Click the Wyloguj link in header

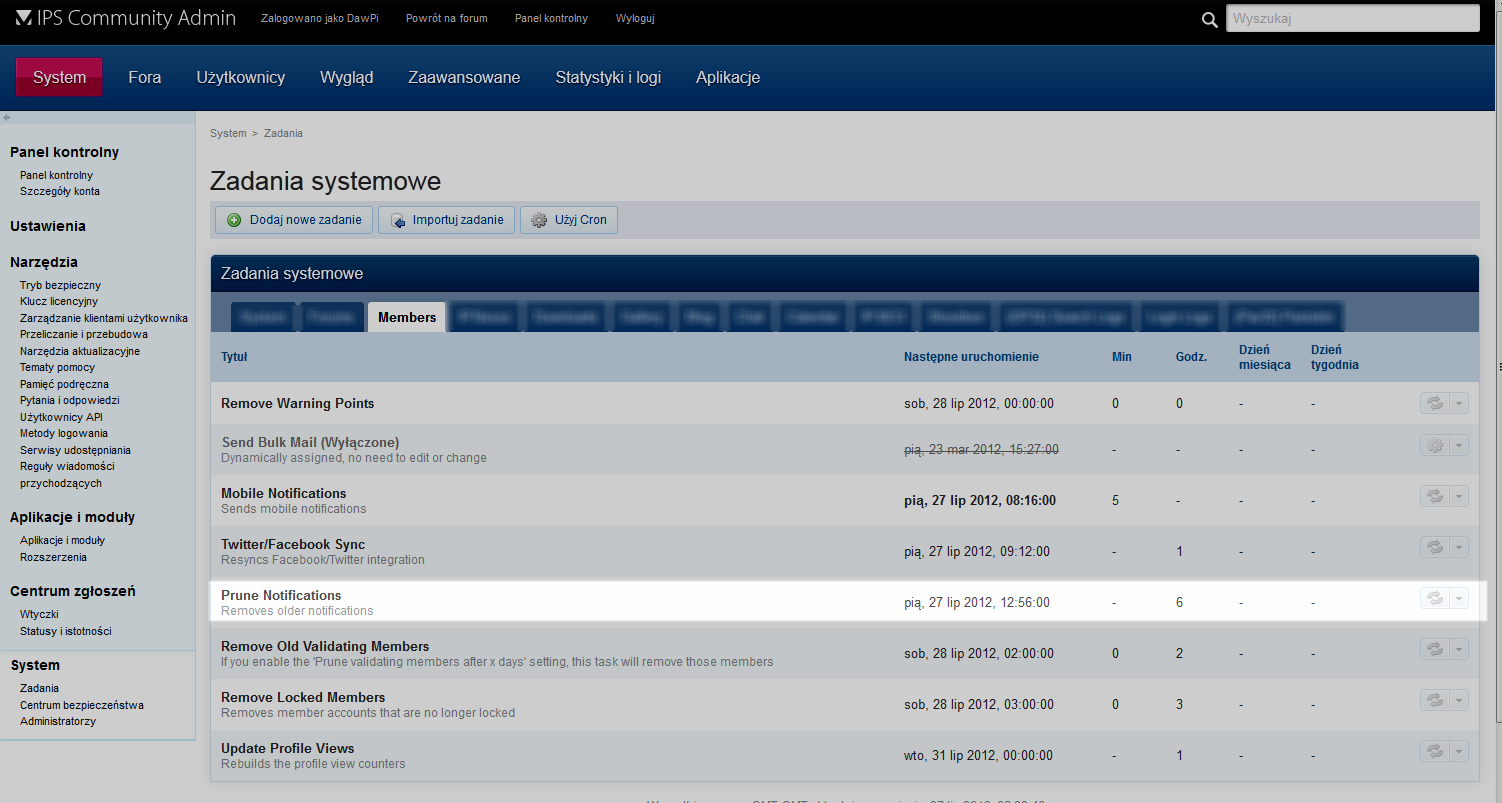point(635,18)
